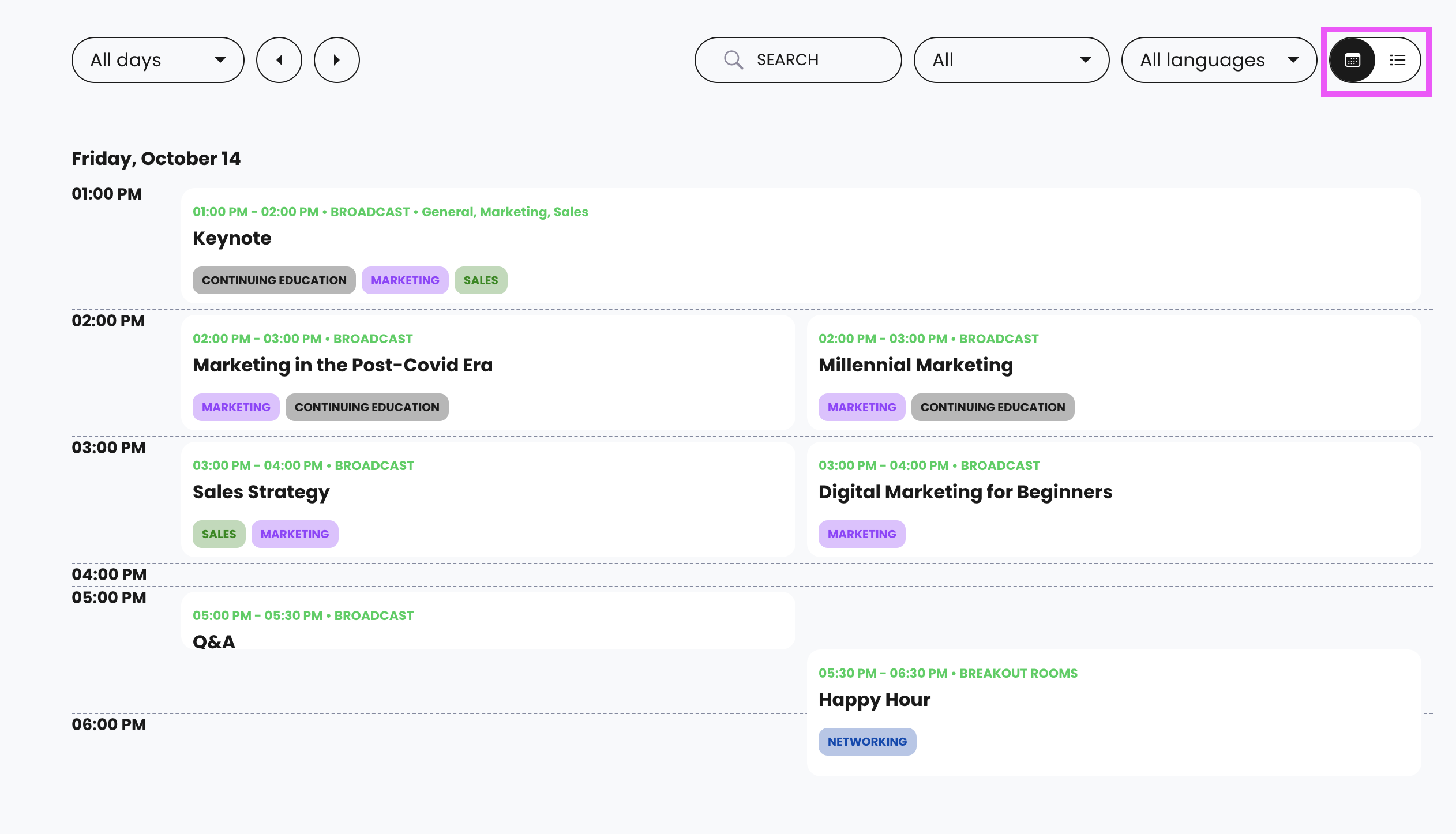1456x834 pixels.
Task: Click Millennial Marketing 02:00 PM - 03:00 PM Broadcast text
Action: 929,339
